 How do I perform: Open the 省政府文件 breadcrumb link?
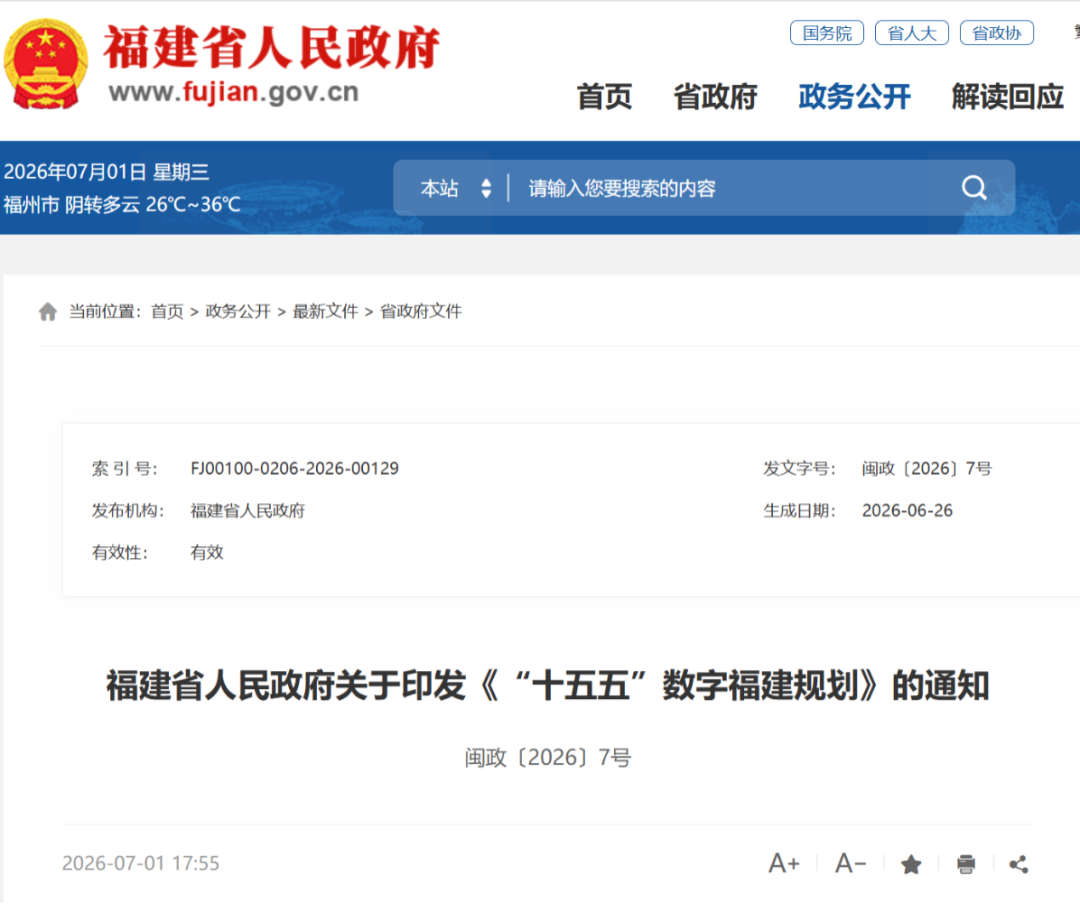click(x=421, y=311)
